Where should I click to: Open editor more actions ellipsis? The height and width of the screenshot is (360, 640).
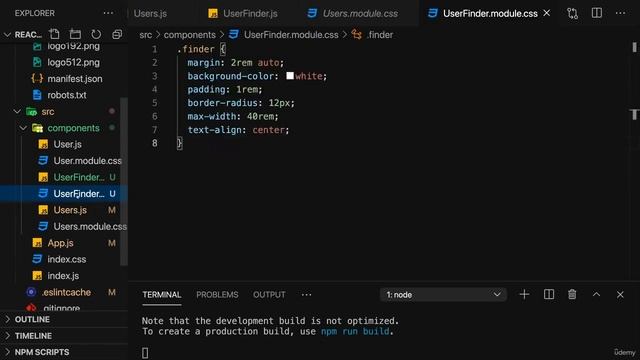620,13
